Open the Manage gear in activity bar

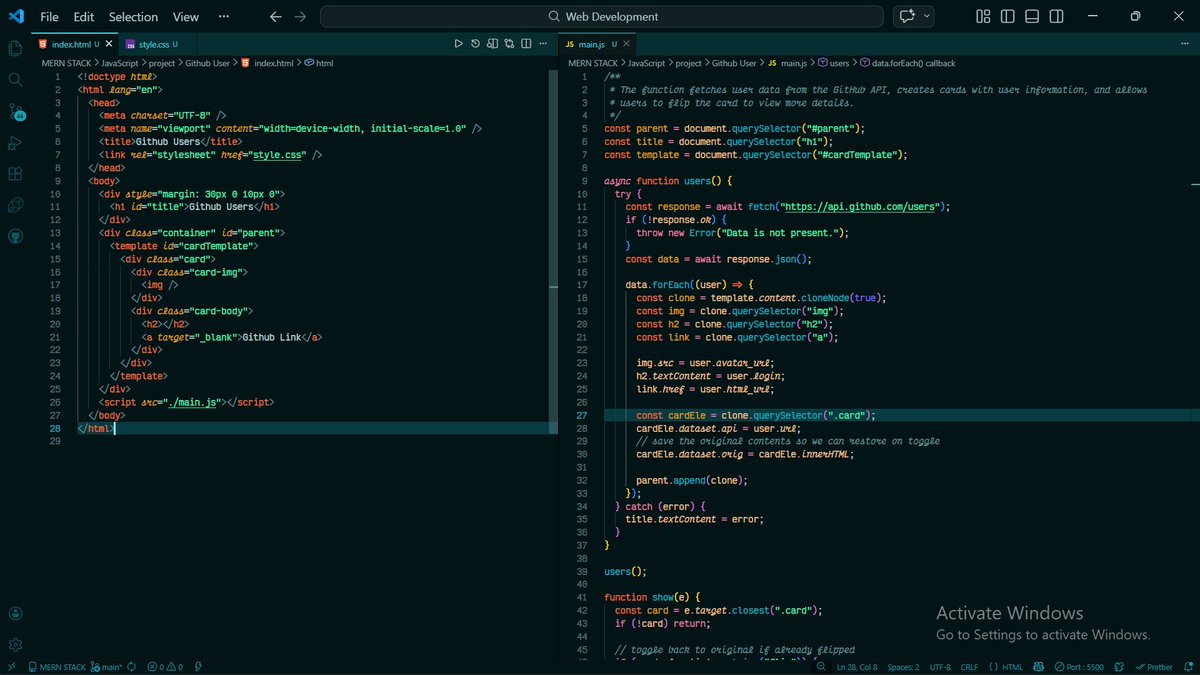pos(15,644)
